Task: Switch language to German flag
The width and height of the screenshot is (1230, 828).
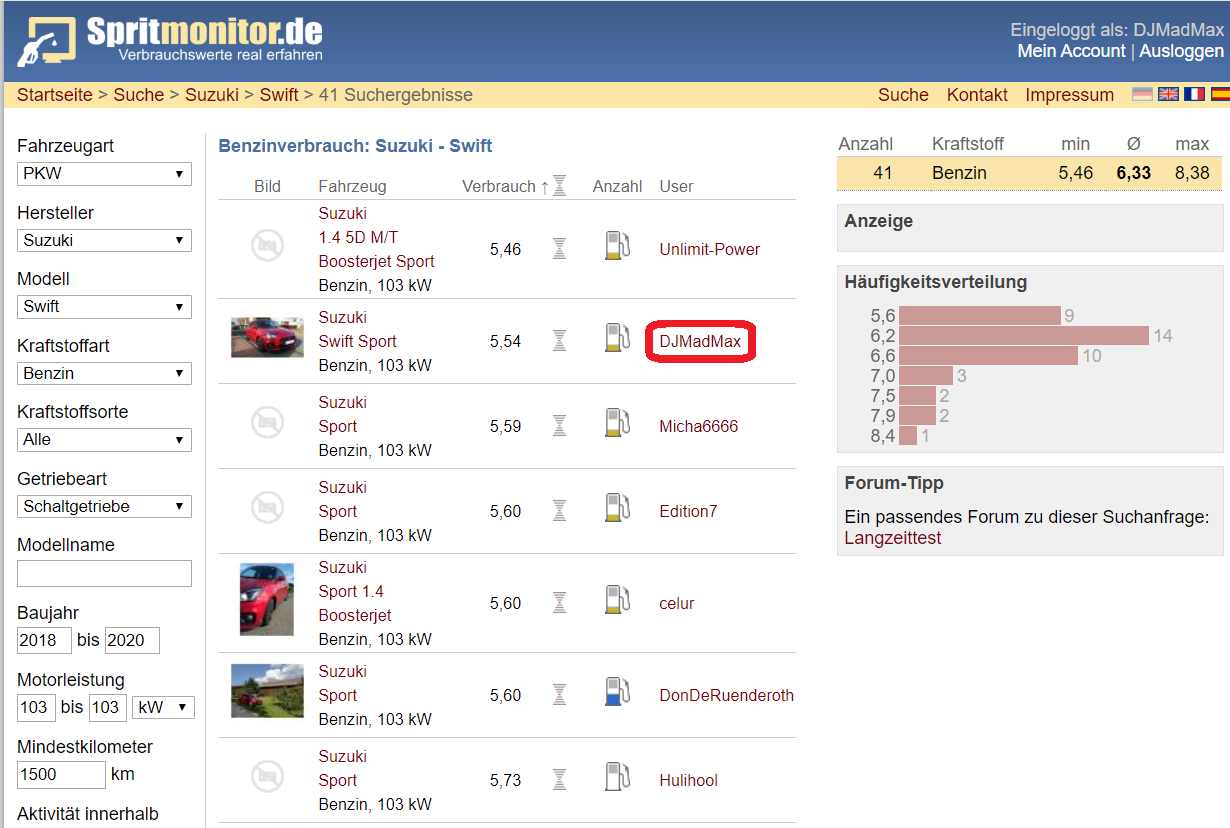Action: 1142,94
